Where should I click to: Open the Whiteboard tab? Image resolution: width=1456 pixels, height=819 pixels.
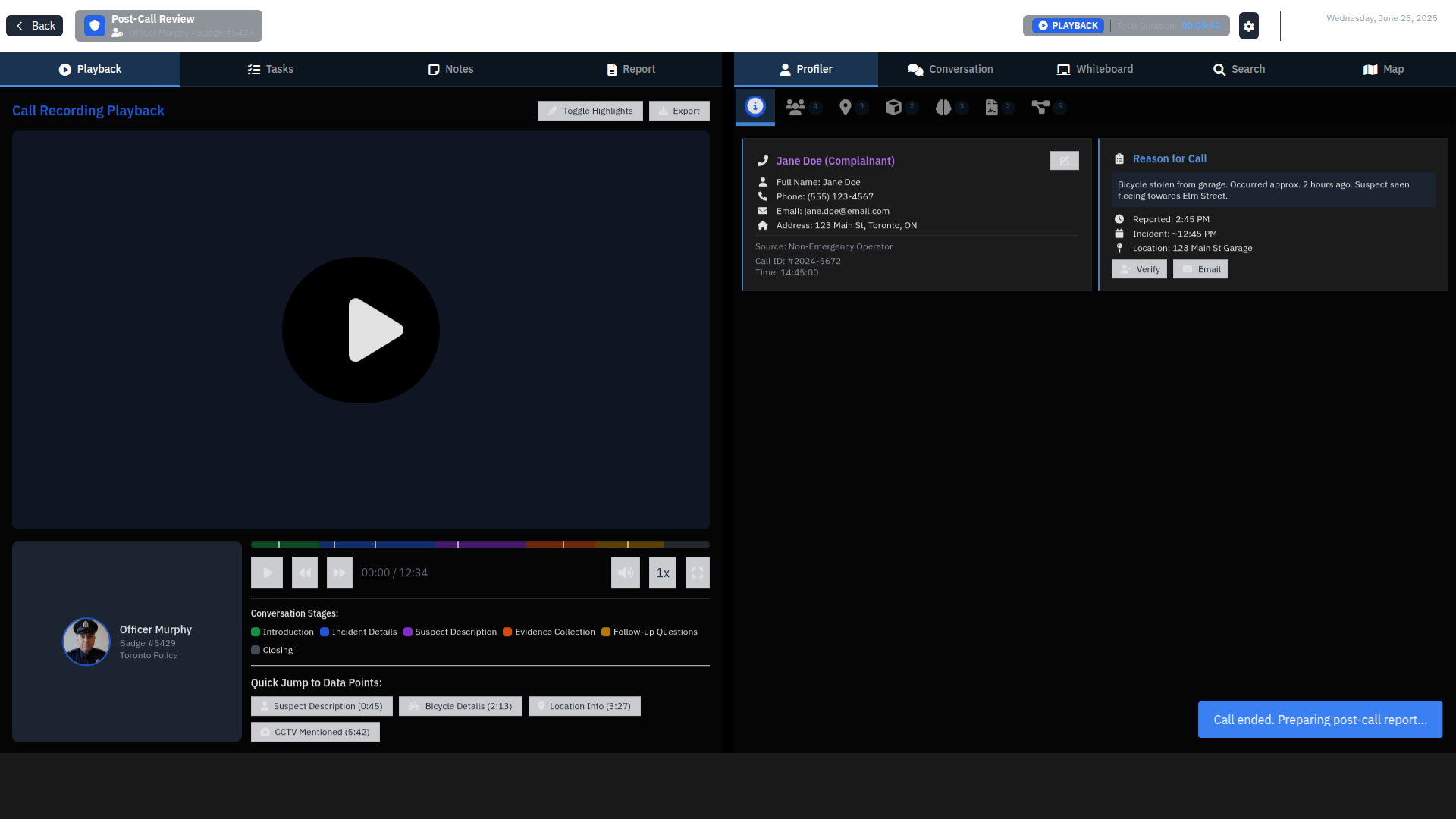(1095, 69)
